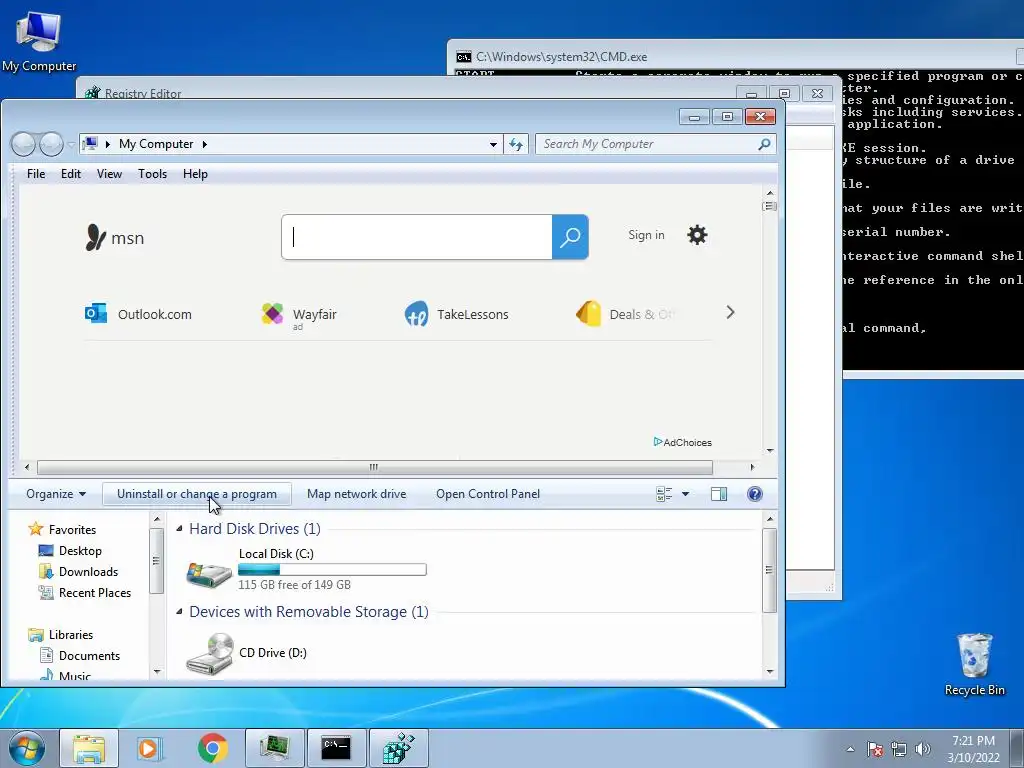Image resolution: width=1024 pixels, height=768 pixels.
Task: Collapse Devices with Removable Storage group
Action: [x=179, y=612]
